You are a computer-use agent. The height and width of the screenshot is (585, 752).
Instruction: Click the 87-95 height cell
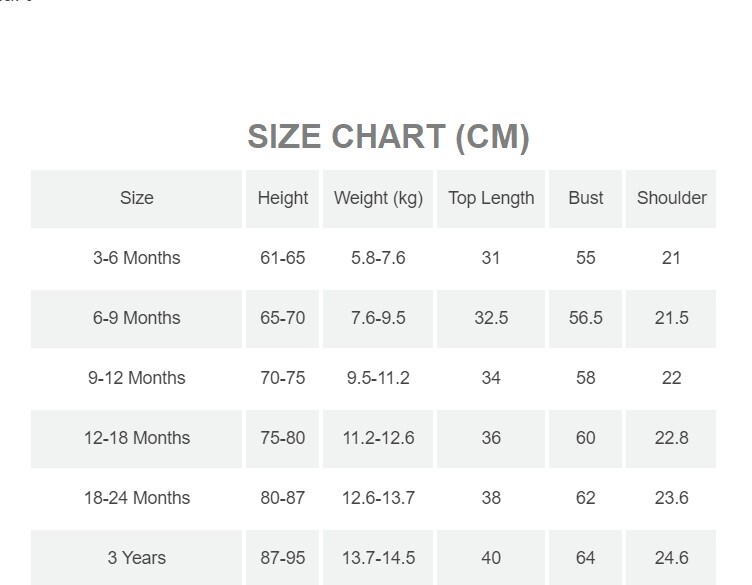283,558
